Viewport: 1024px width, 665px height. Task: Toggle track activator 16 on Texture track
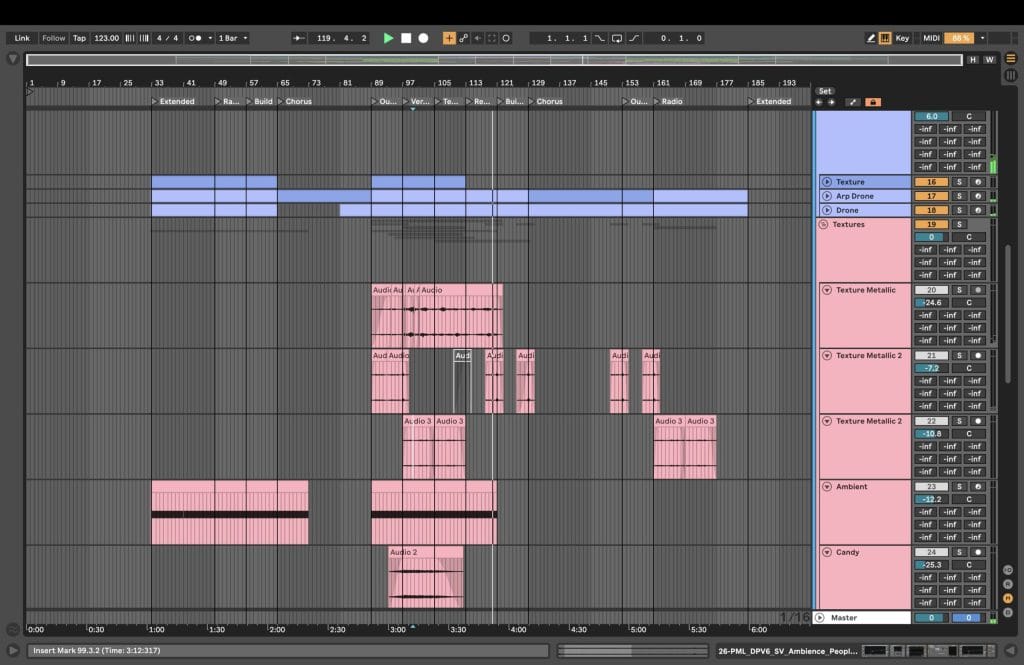[x=931, y=182]
